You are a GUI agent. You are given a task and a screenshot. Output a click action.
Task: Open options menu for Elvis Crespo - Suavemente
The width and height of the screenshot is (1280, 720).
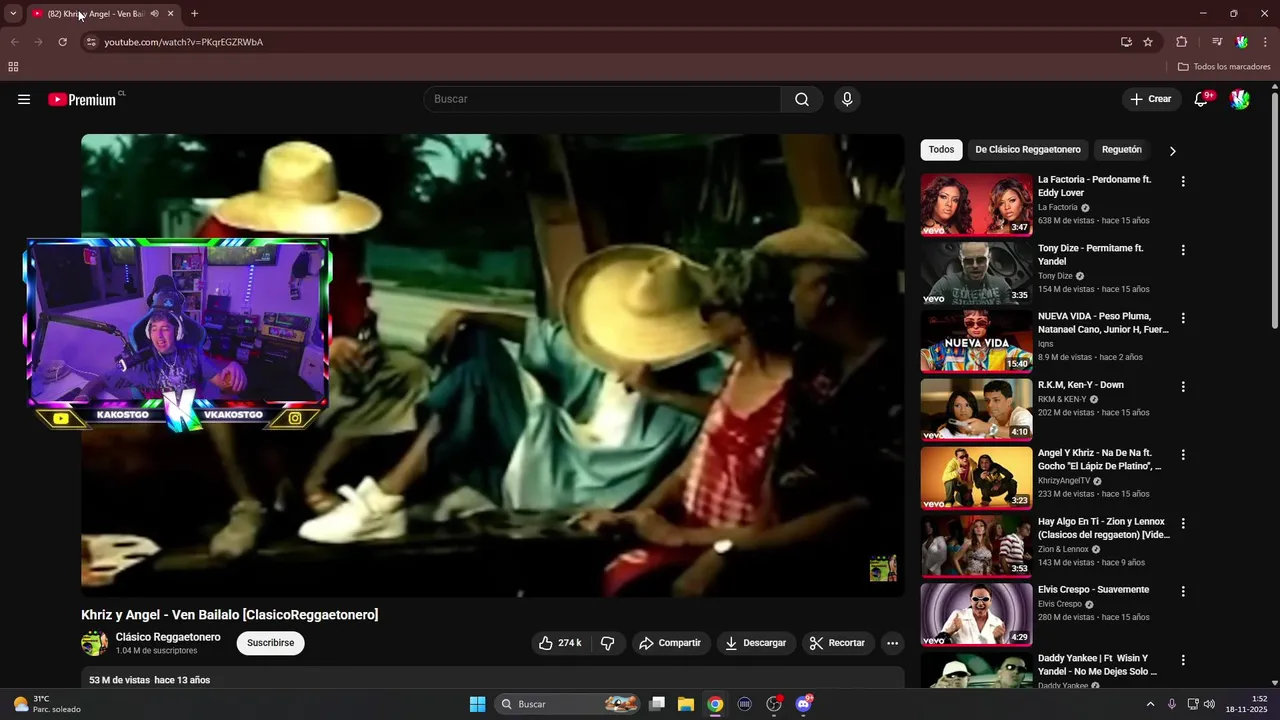(x=1183, y=592)
